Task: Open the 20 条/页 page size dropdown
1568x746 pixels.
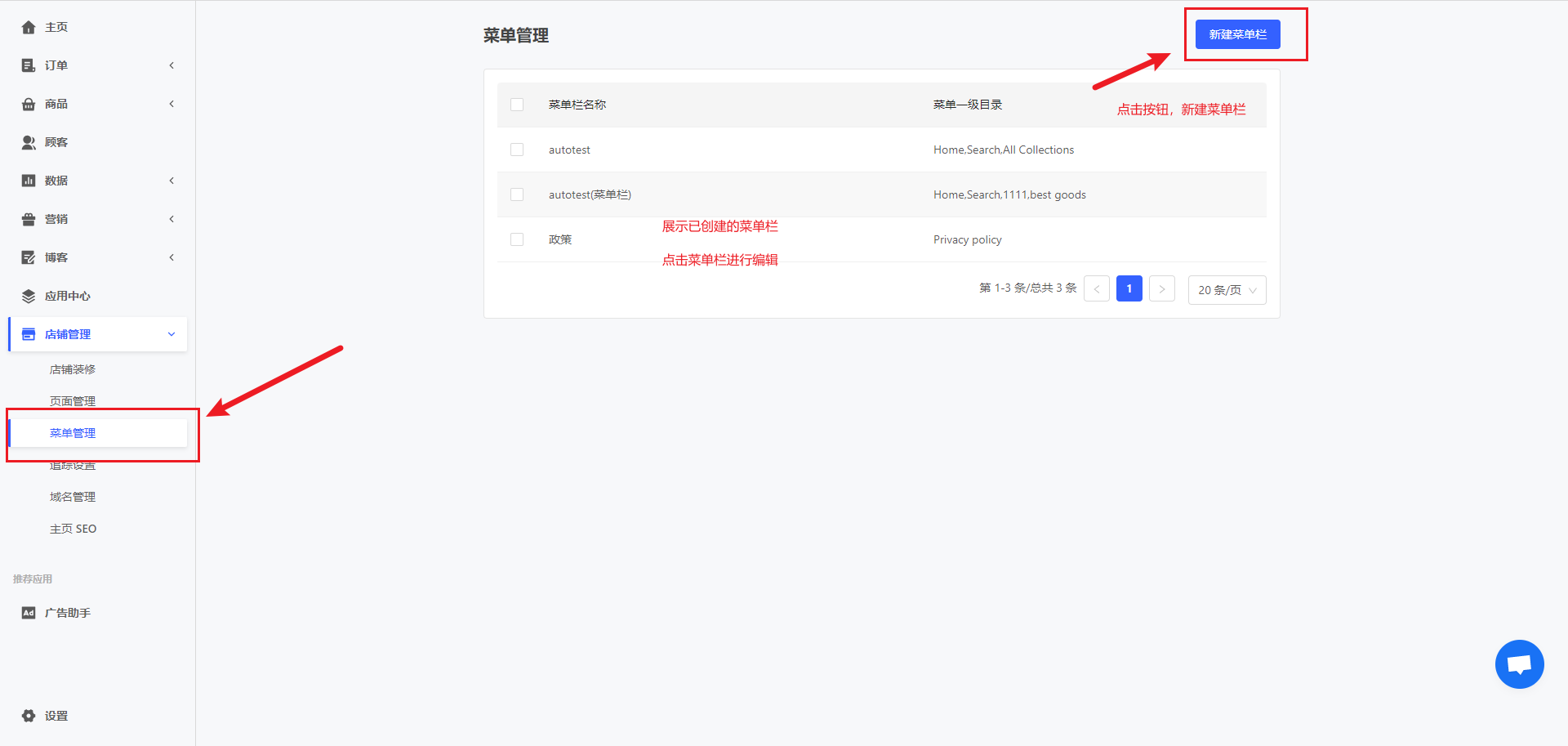Action: coord(1227,290)
